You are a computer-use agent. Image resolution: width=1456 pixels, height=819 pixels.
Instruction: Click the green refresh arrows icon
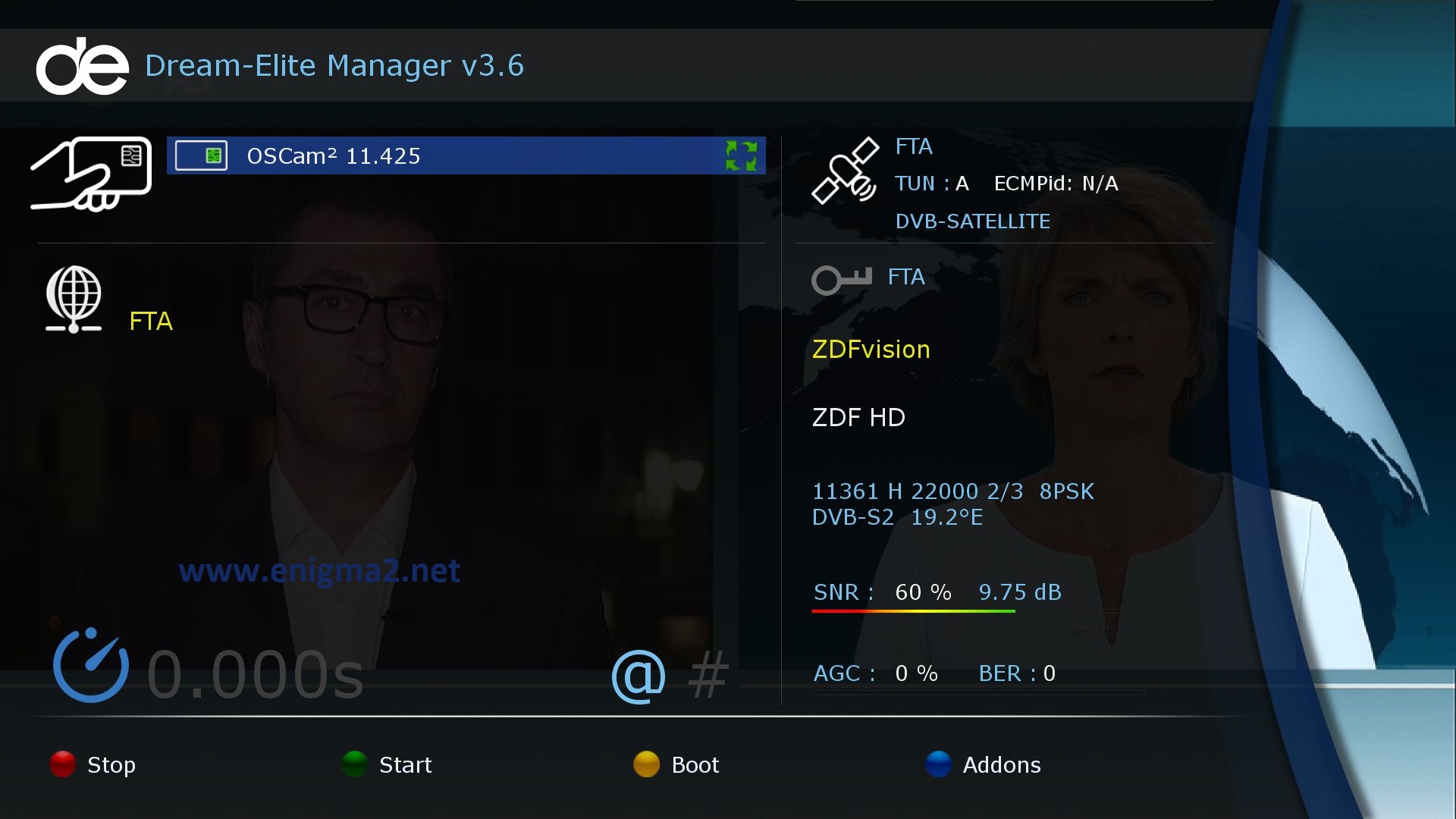pos(741,155)
